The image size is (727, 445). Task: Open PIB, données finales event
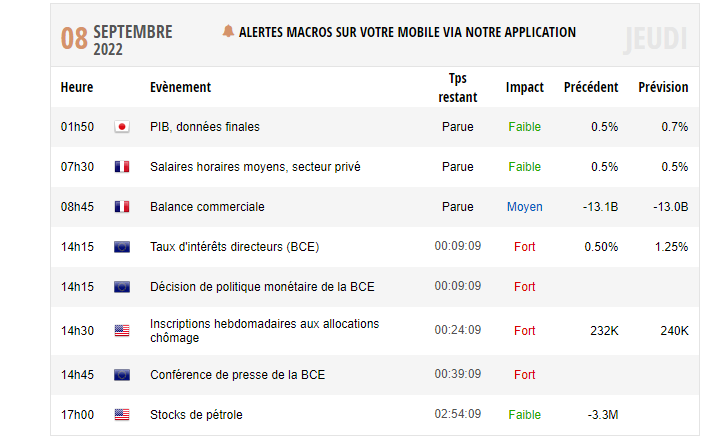click(204, 127)
